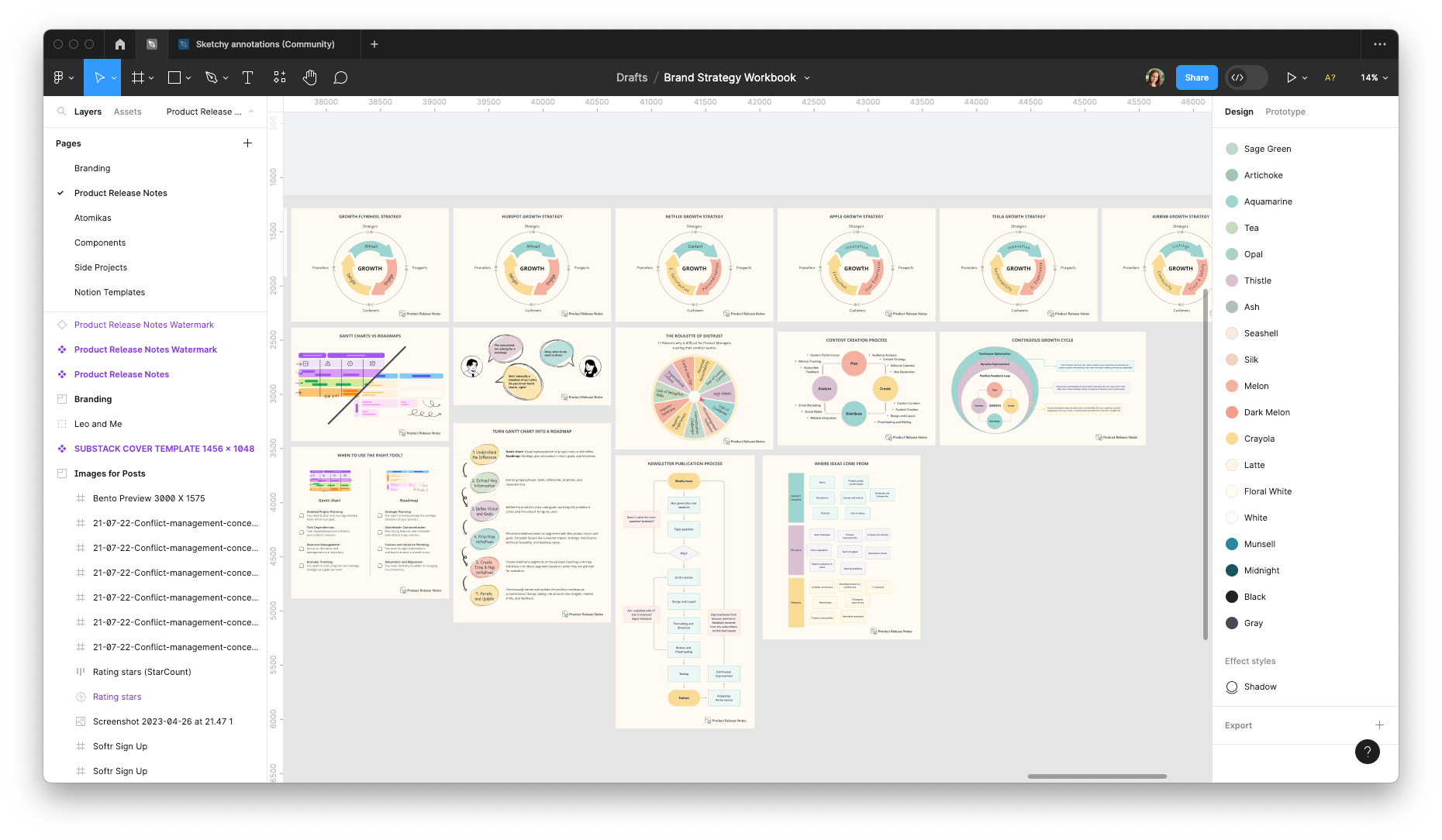
Task: Open the missing fonts A? indicator
Action: click(1330, 77)
